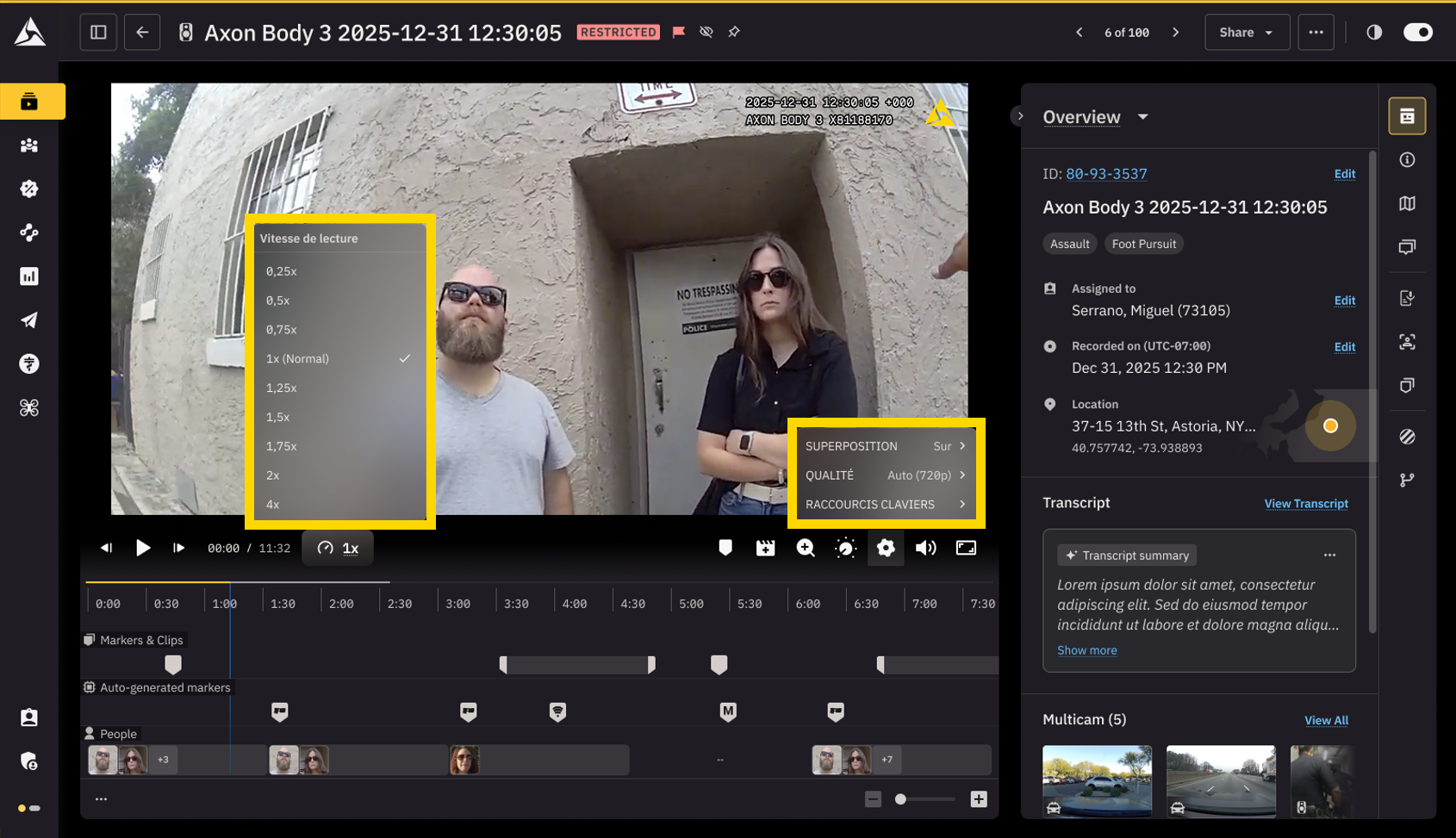Click the red flag icon in header
The height and width of the screenshot is (838, 1456).
pyautogui.click(x=679, y=32)
